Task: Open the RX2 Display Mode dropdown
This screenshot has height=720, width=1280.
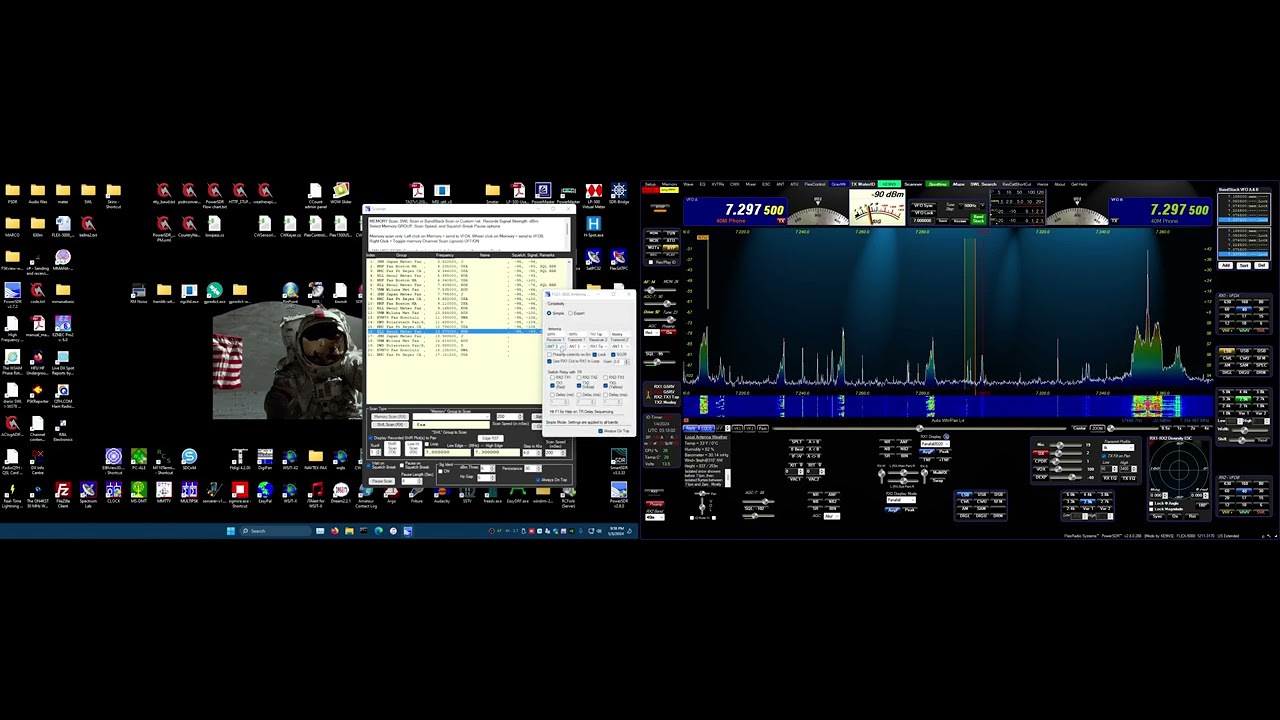Action: coord(901,500)
